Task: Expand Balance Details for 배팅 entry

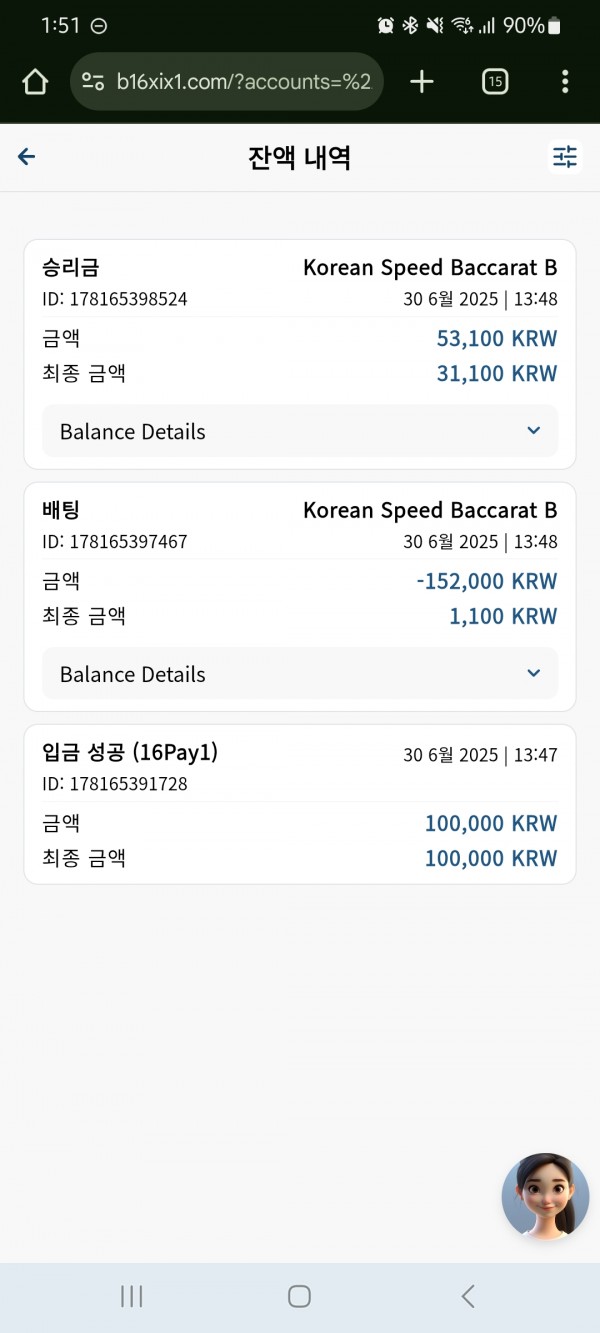Action: point(300,674)
